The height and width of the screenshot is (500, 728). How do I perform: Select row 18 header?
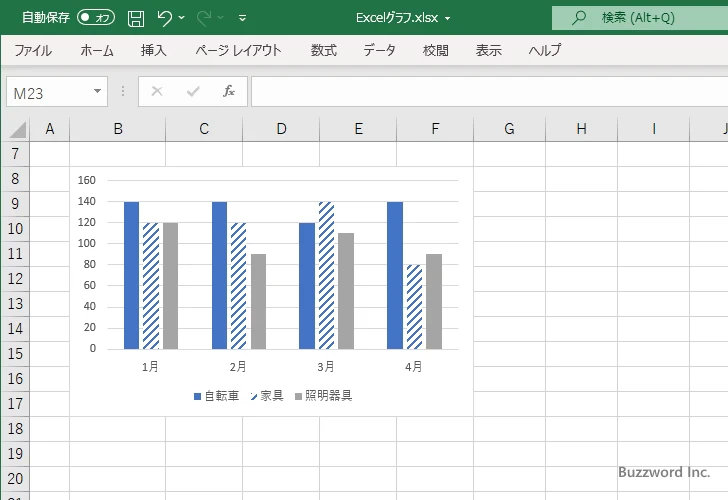tap(15, 429)
